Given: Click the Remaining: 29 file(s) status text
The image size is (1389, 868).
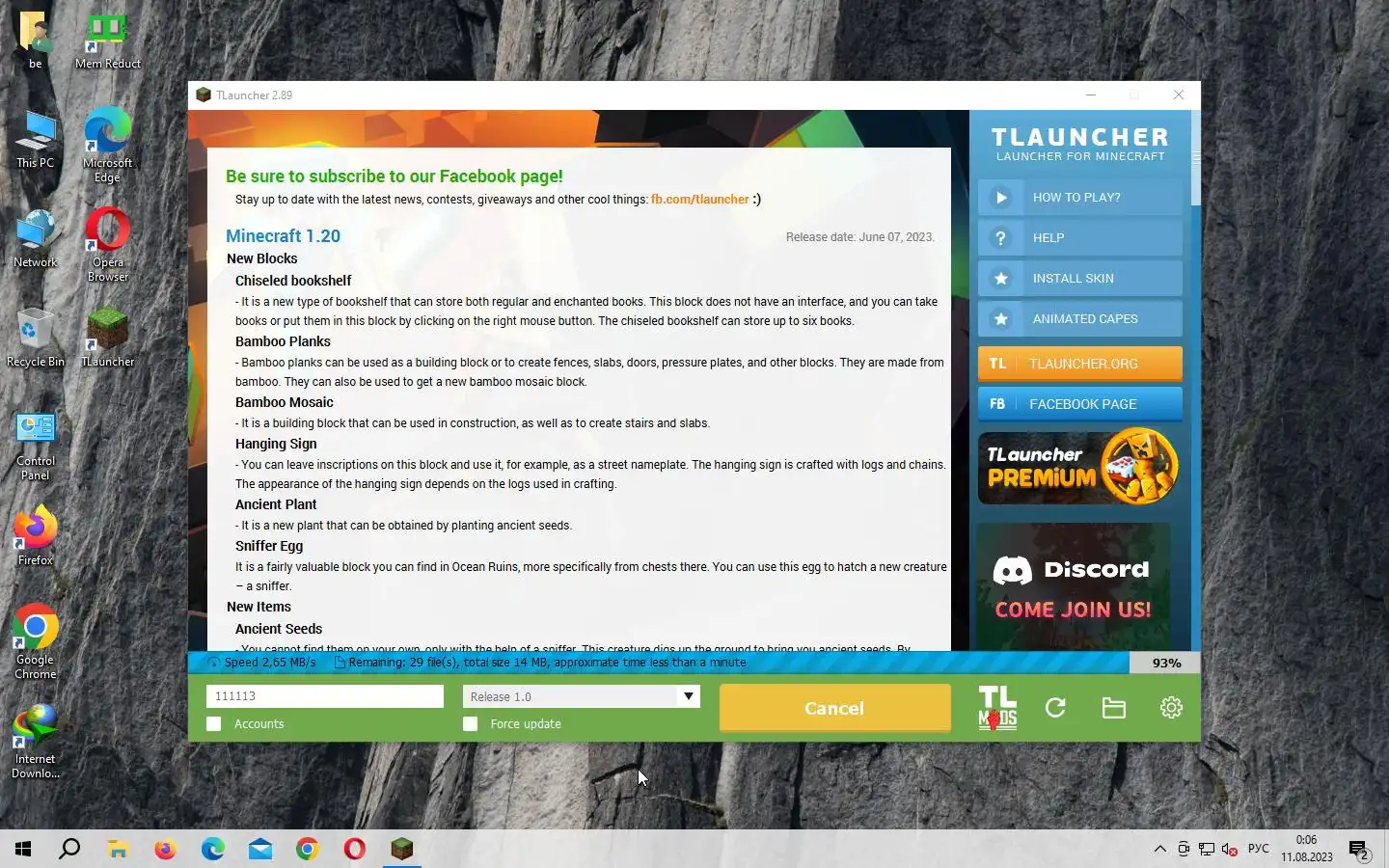Looking at the screenshot, I should pyautogui.click(x=547, y=663).
